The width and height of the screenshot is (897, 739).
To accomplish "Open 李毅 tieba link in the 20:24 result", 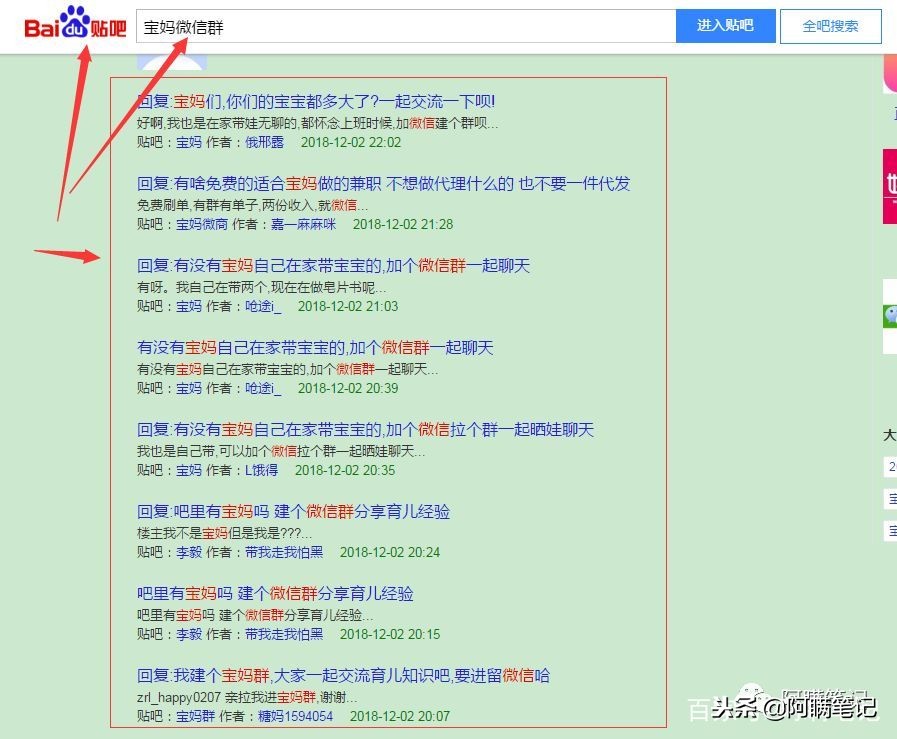I will point(189,552).
